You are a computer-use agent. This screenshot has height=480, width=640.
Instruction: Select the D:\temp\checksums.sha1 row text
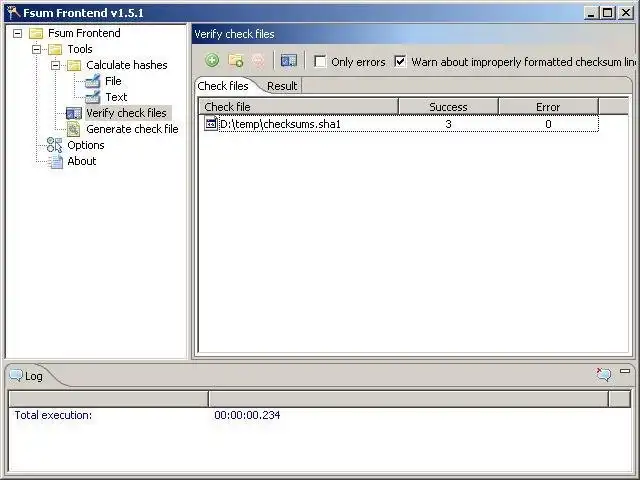[x=280, y=124]
